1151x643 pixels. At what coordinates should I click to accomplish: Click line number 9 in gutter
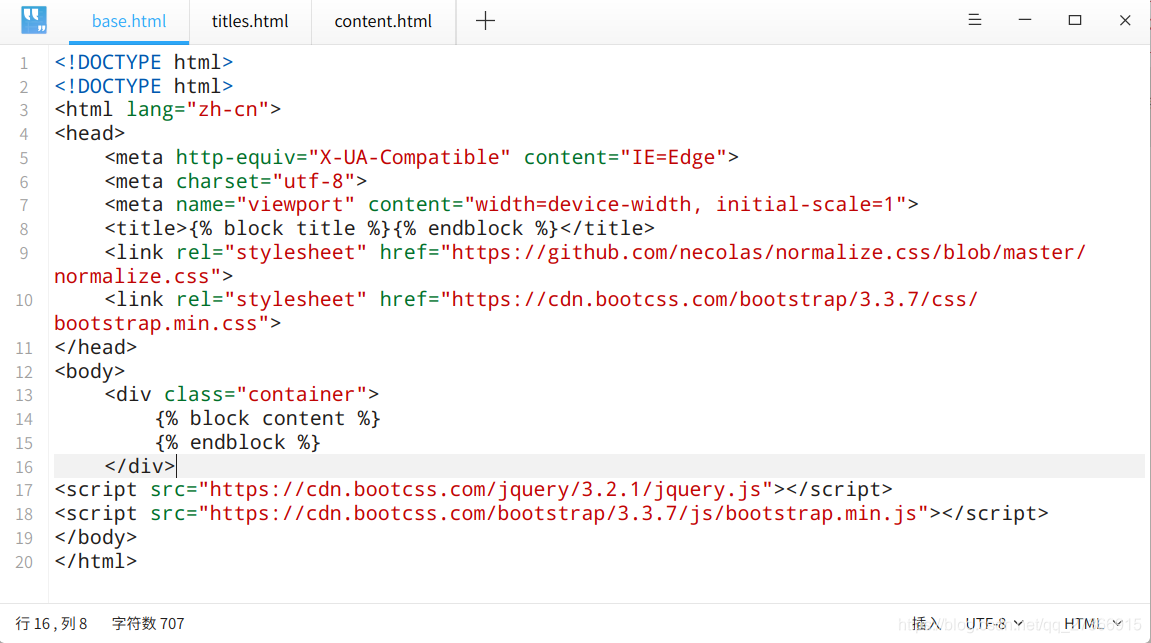coord(24,253)
